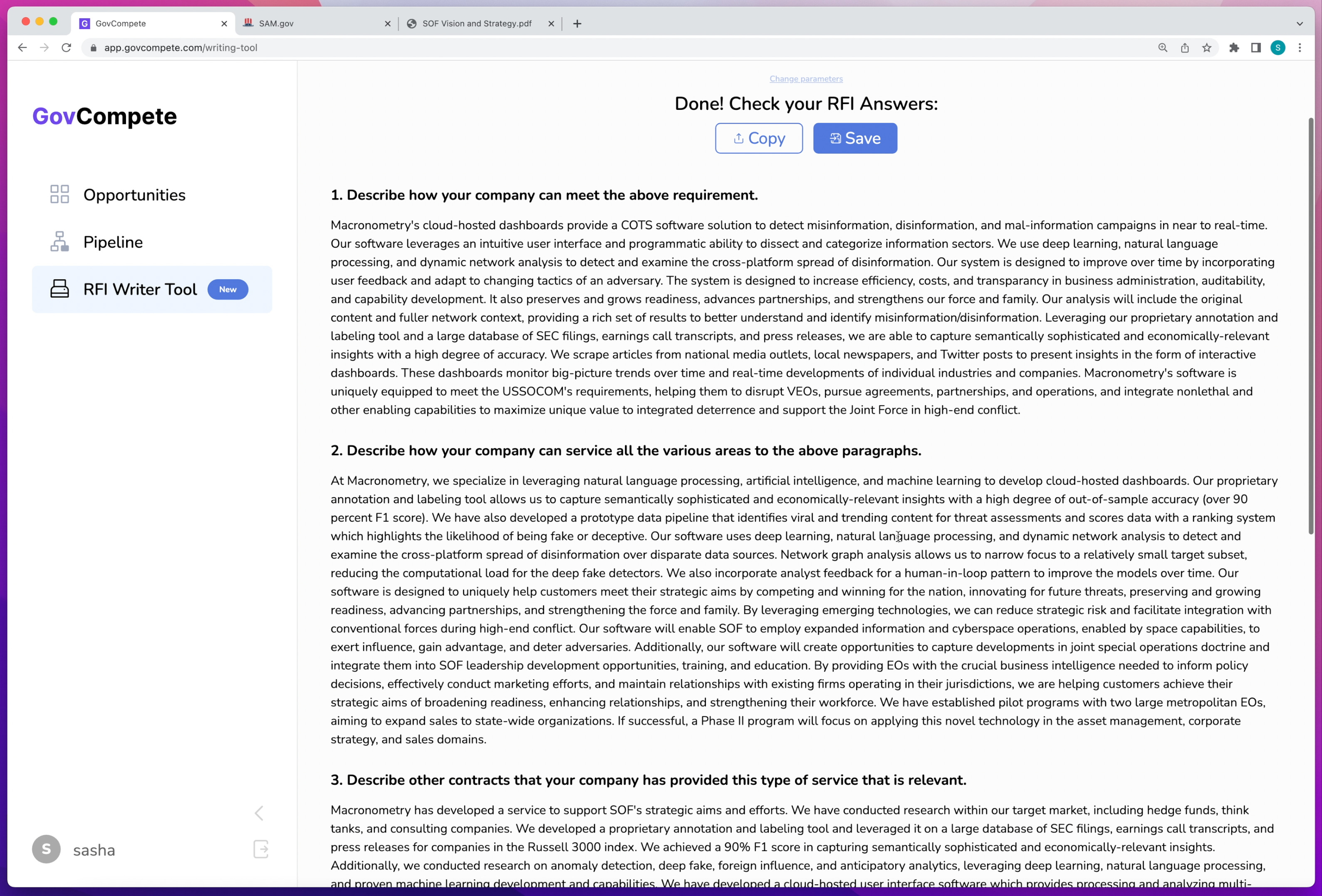Open the browser extensions puzzle icon
Screen dimensions: 1322x896
(1234, 48)
